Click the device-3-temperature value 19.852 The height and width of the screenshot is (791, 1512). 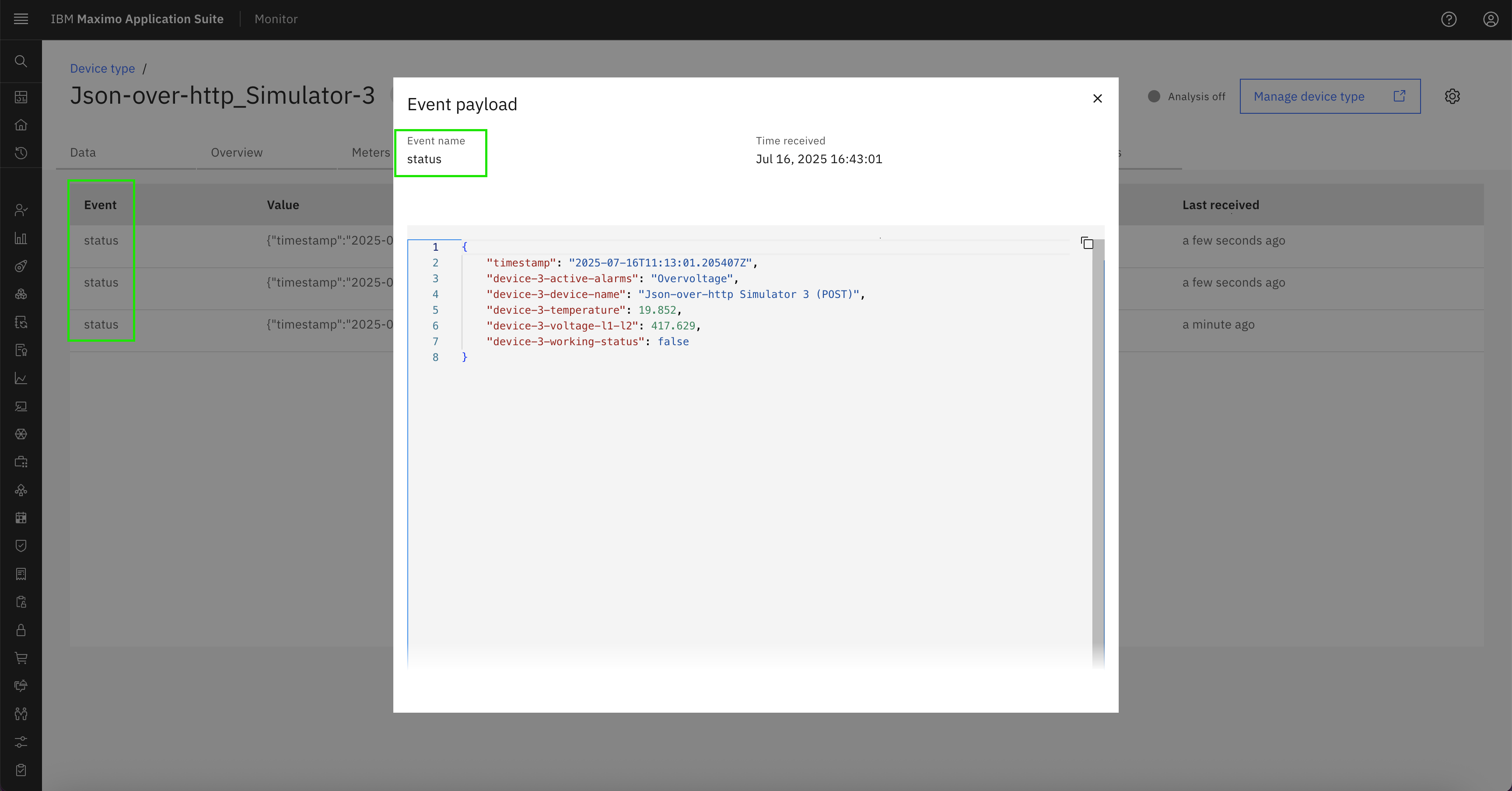tap(658, 310)
